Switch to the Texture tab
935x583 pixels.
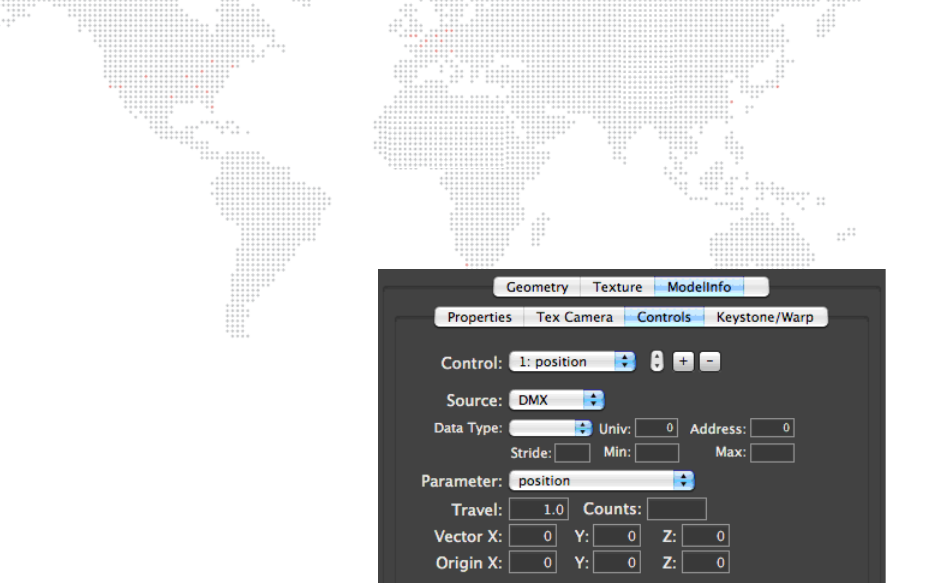617,287
